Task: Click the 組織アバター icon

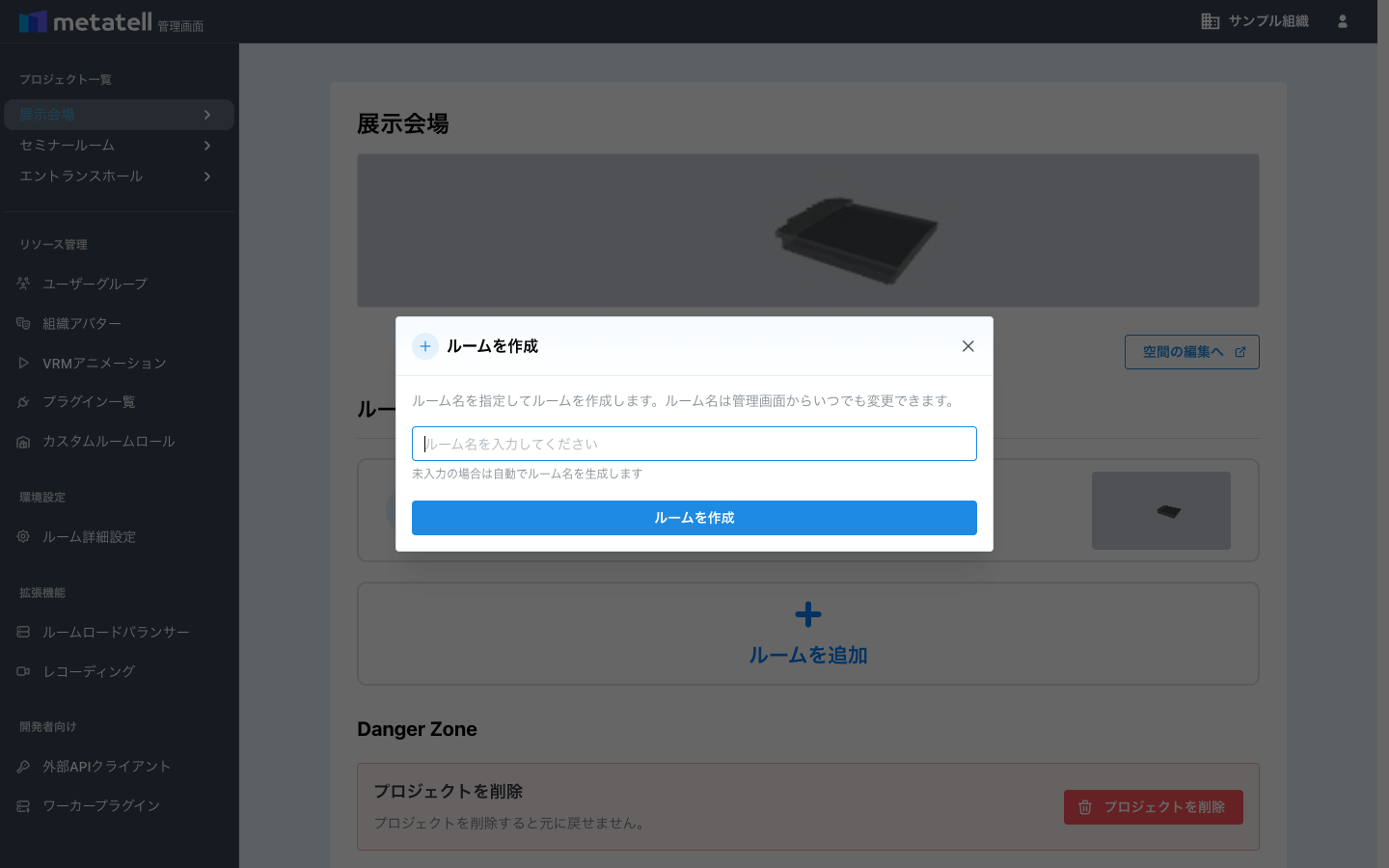Action: pyautogui.click(x=23, y=323)
